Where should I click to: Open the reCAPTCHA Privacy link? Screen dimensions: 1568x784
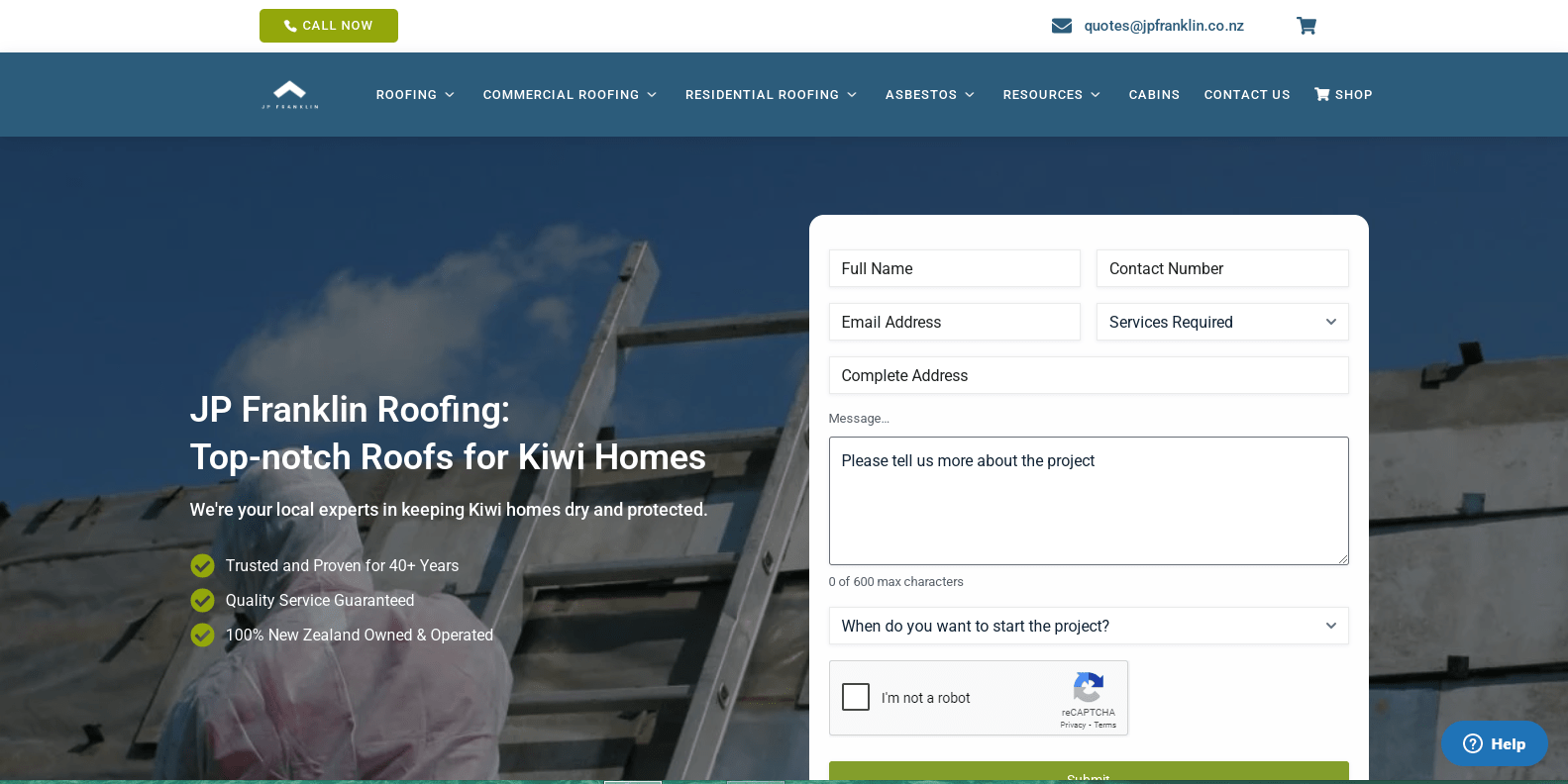coord(1073,725)
